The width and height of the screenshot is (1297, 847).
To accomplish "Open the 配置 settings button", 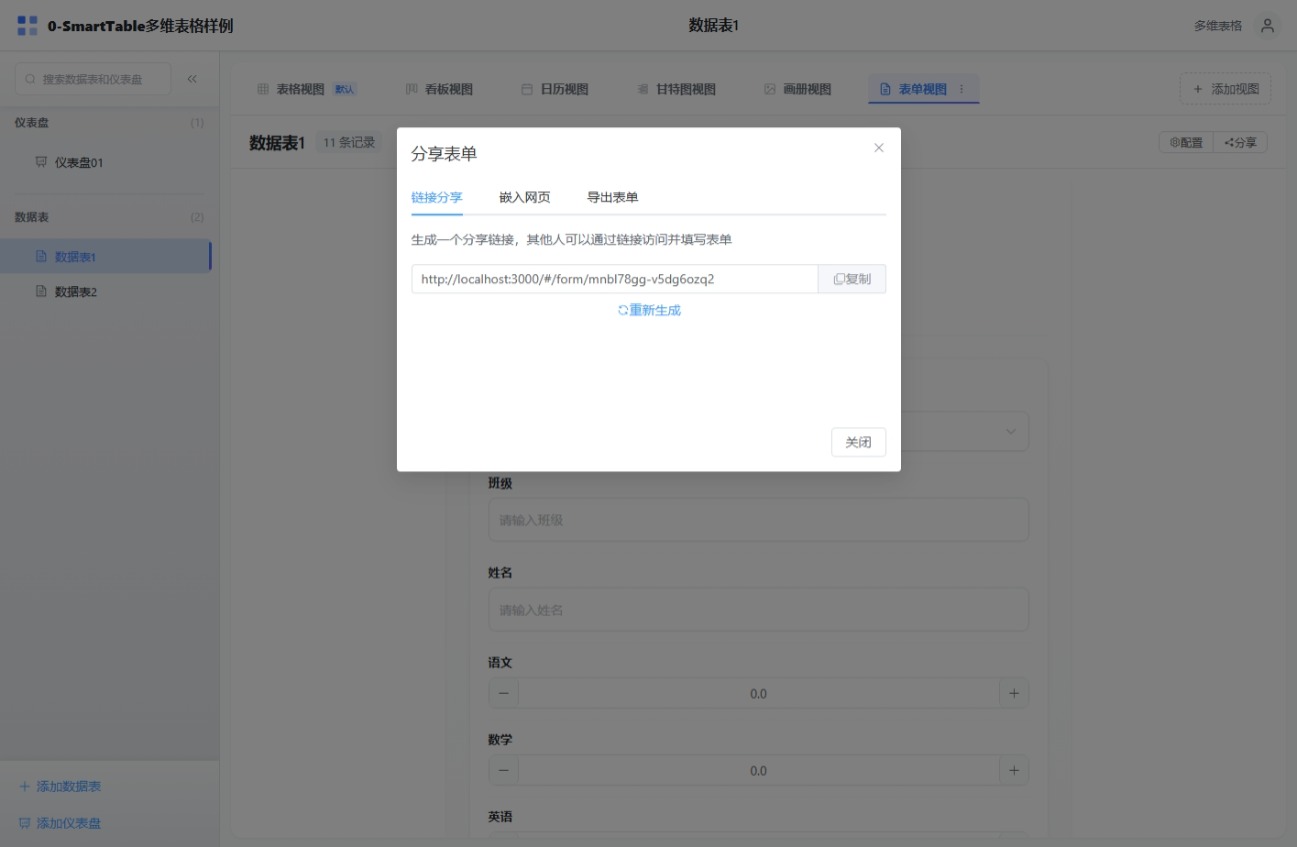I will pos(1185,143).
